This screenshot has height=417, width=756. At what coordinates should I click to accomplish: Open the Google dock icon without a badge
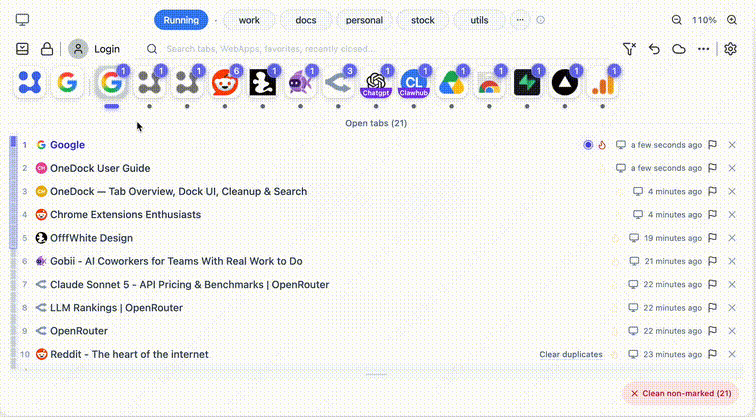coord(68,83)
